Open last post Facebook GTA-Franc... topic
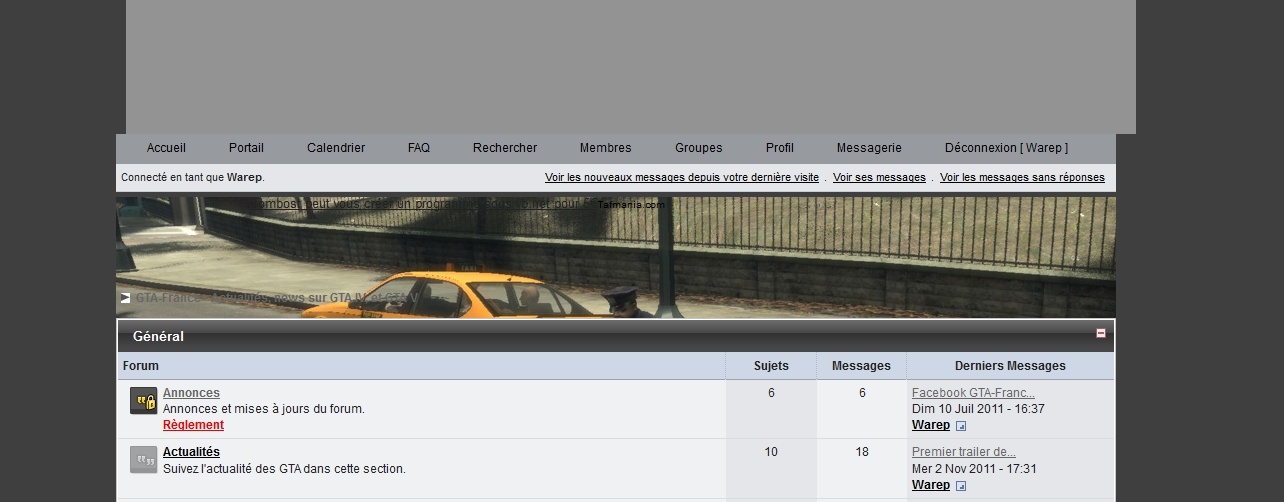 pos(973,393)
